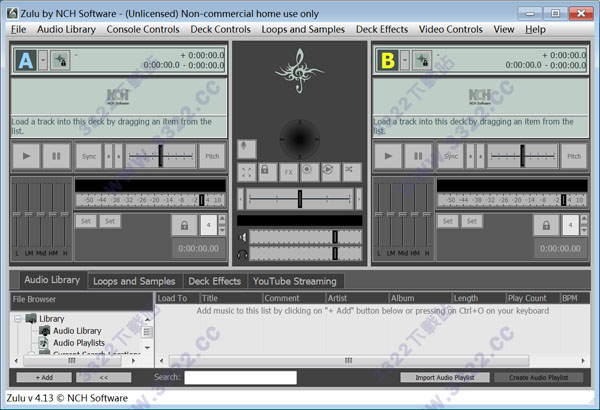Click crossfader right nudge arrow
600x410 pixels.
(x=359, y=199)
